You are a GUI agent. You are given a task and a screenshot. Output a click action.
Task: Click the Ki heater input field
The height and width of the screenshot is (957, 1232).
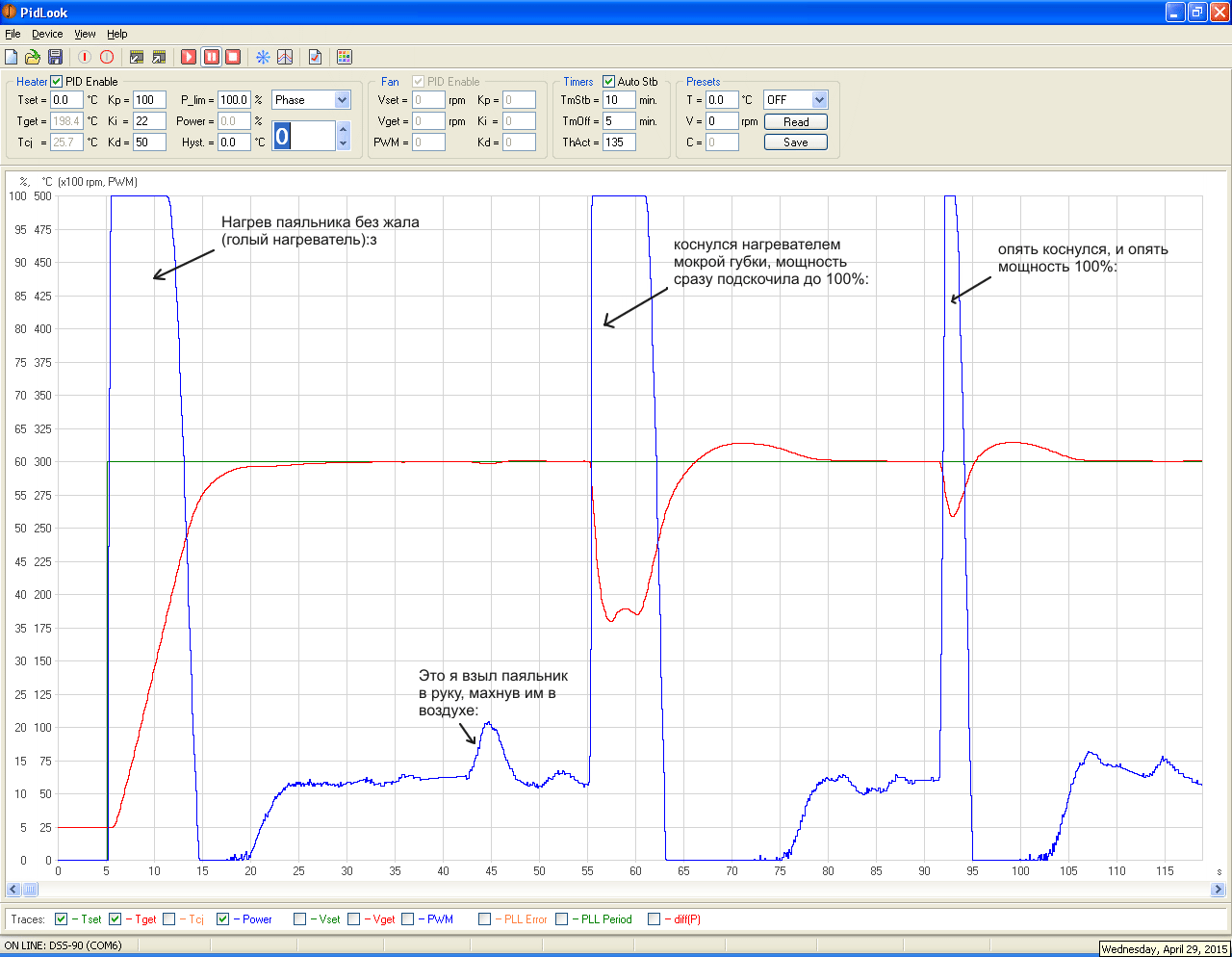149,121
